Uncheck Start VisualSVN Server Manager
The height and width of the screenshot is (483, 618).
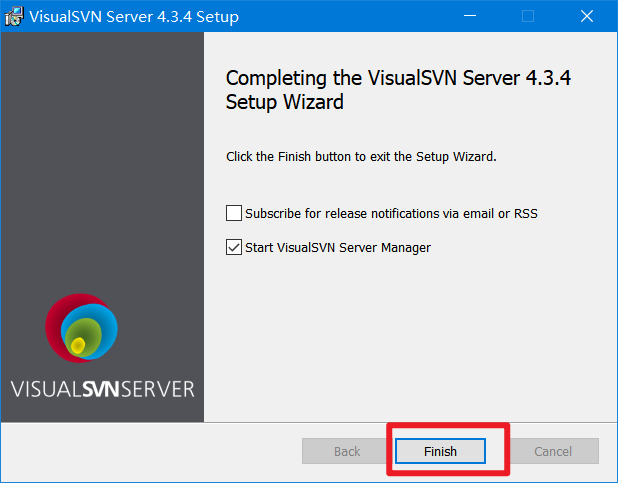234,247
